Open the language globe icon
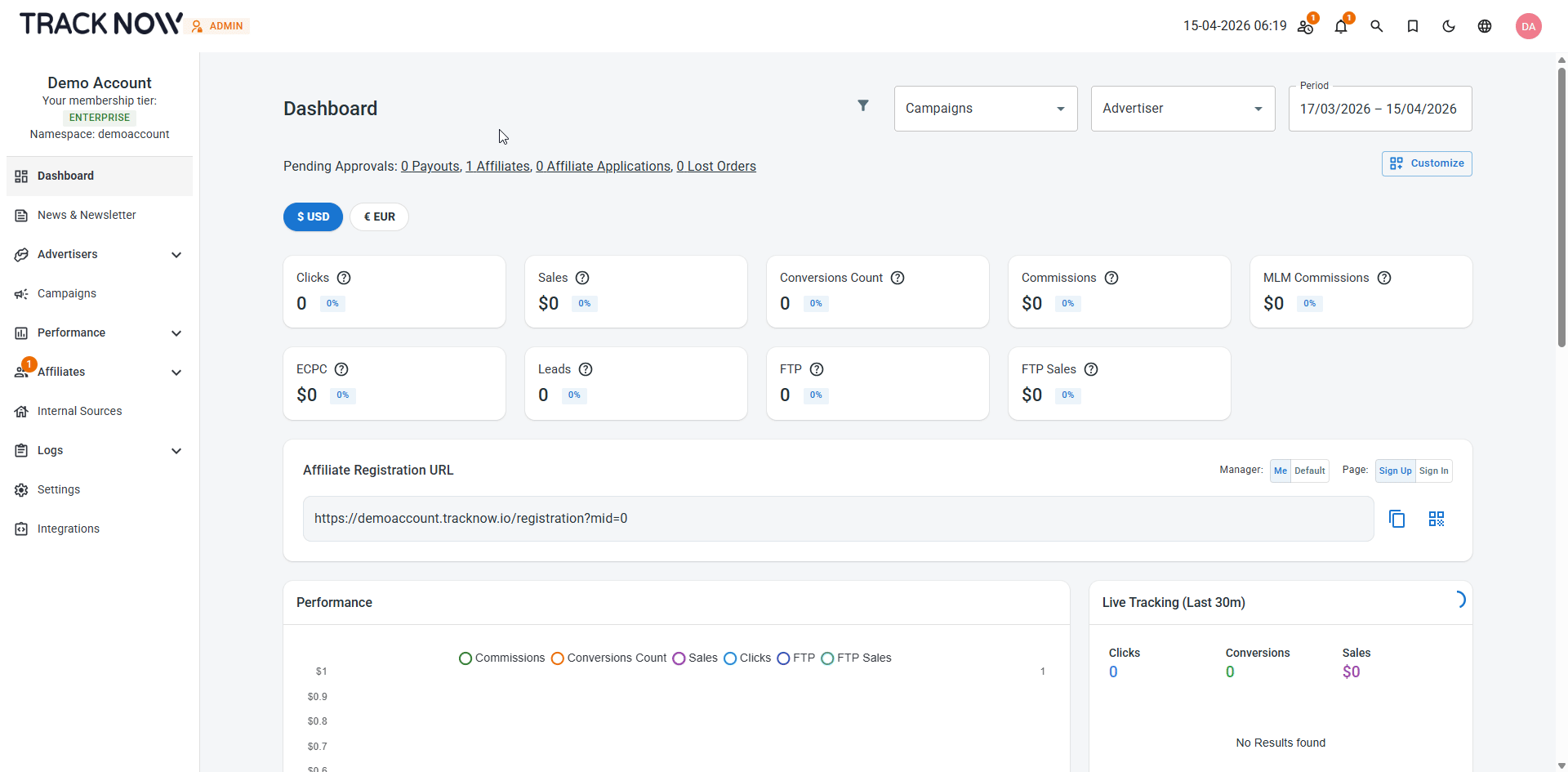The height and width of the screenshot is (772, 1568). coord(1485,26)
